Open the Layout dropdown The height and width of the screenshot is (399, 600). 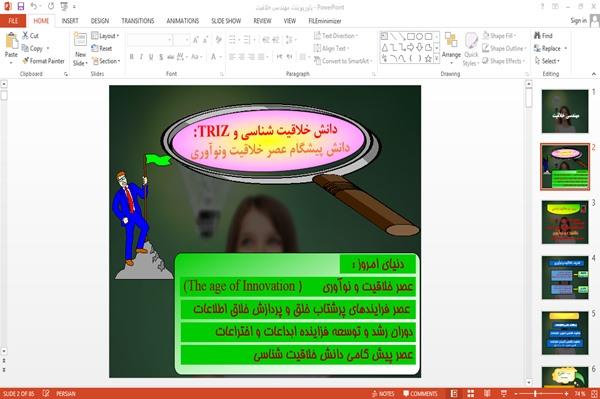[x=105, y=36]
